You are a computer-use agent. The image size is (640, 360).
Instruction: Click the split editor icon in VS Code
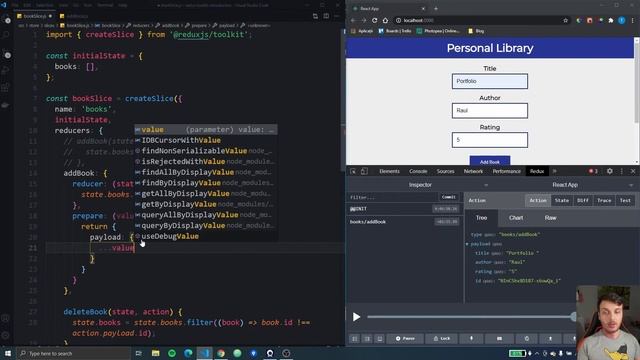coord(326,16)
